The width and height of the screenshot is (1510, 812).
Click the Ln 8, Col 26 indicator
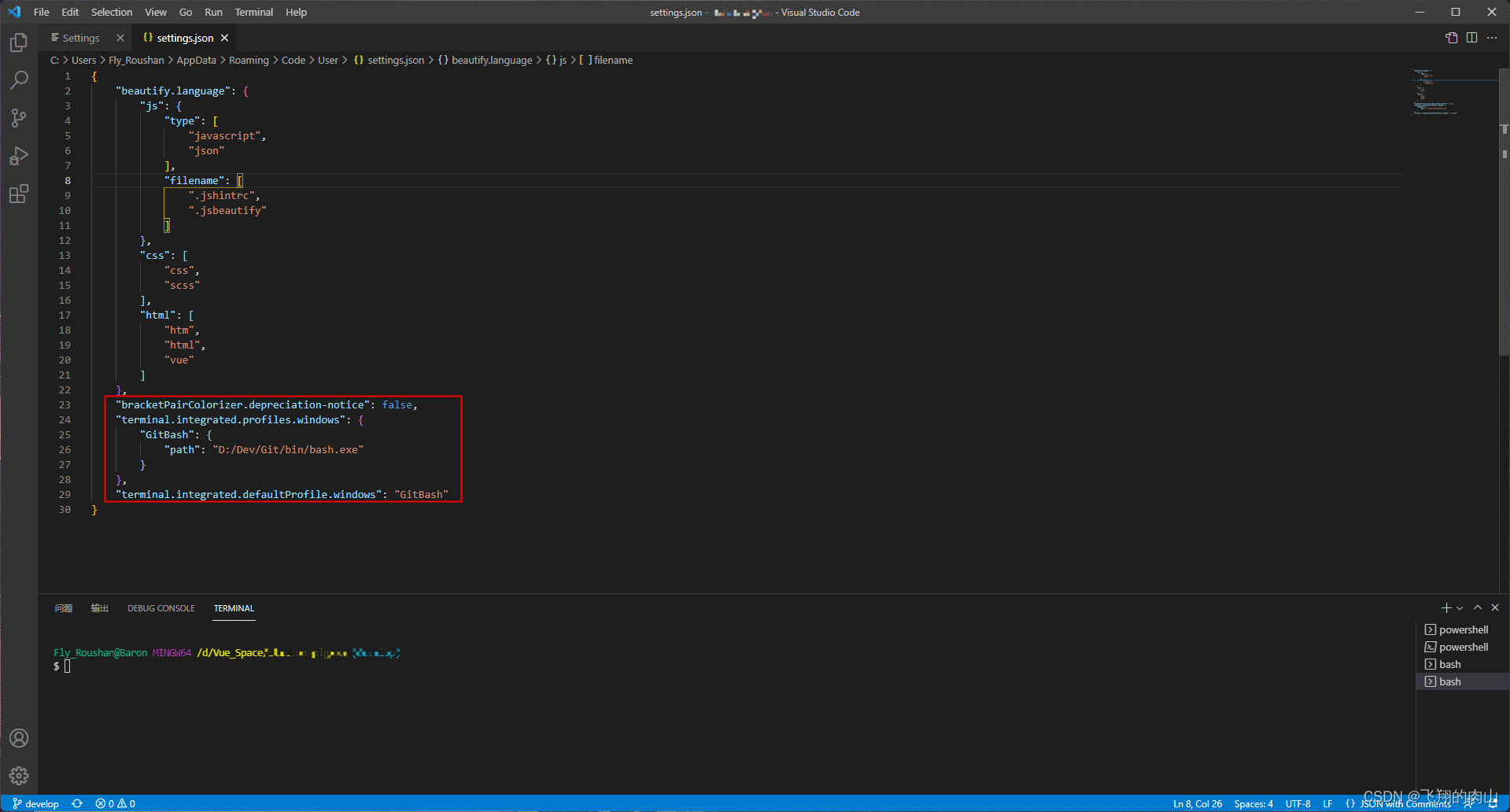coord(1198,803)
